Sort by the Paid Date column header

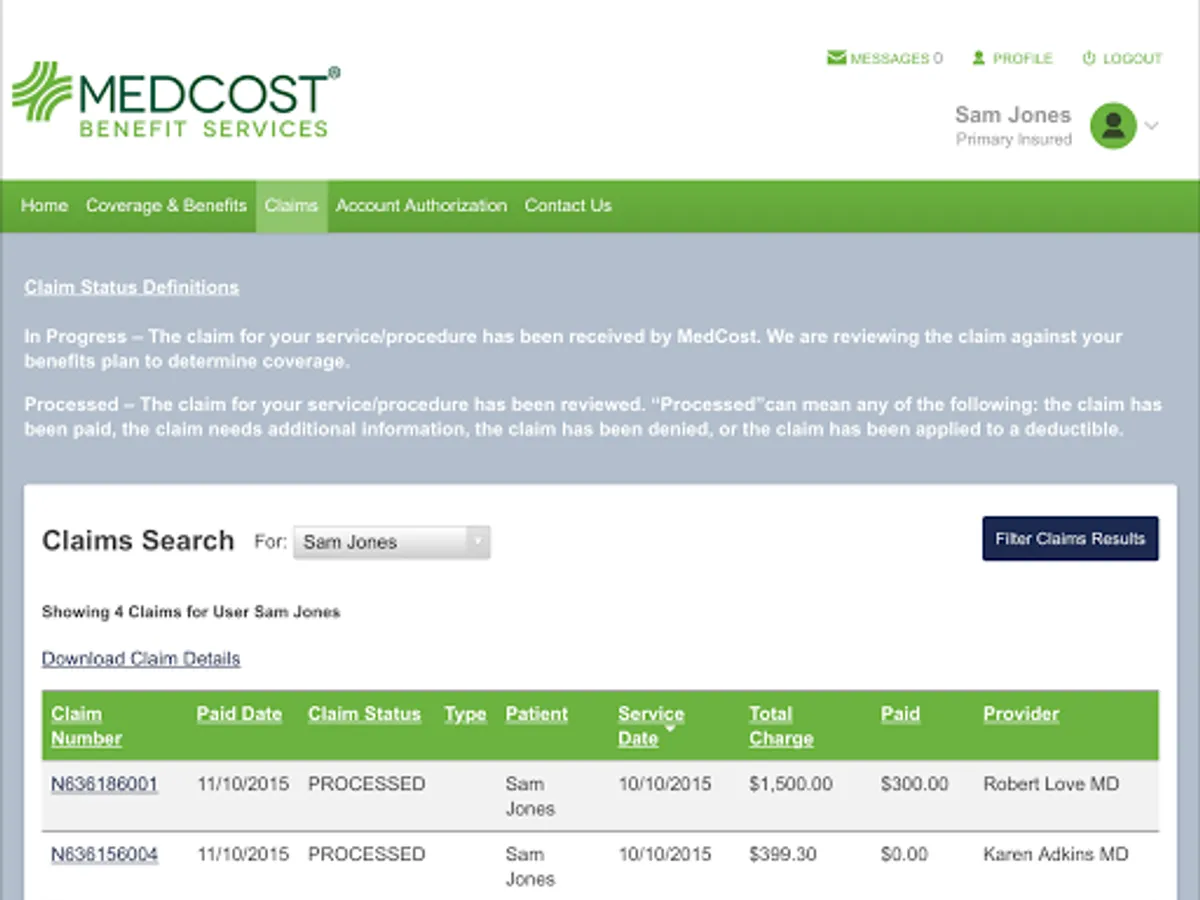(239, 714)
